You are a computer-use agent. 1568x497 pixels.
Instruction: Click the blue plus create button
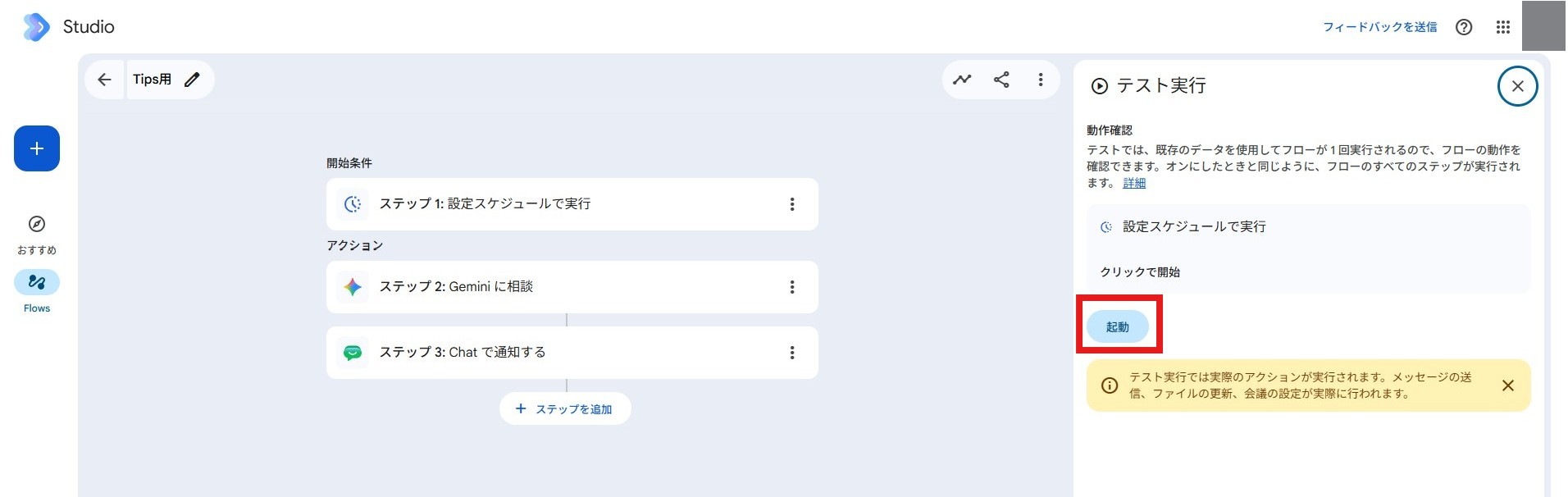click(37, 148)
